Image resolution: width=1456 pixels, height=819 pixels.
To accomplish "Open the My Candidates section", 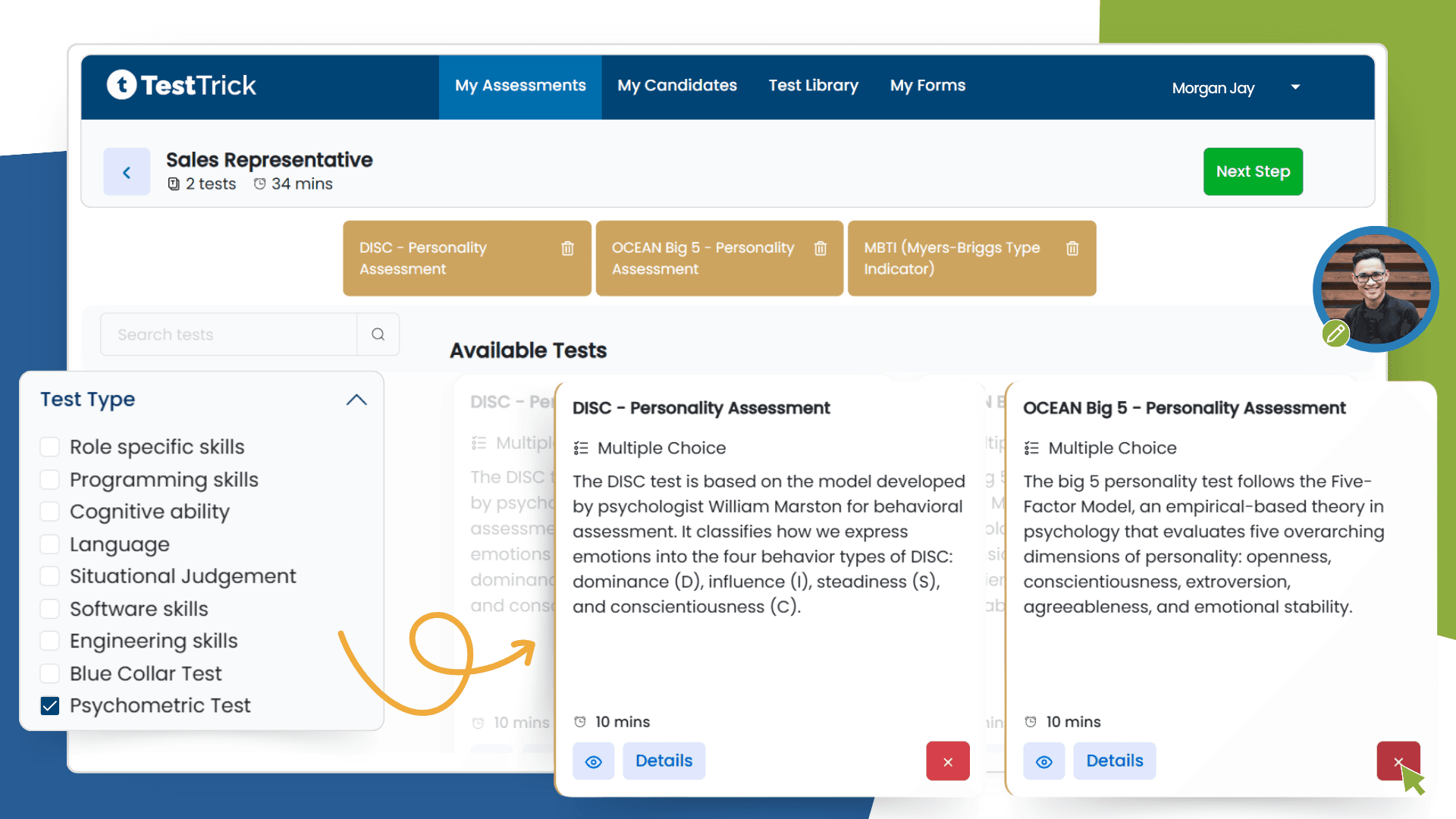I will (x=676, y=85).
